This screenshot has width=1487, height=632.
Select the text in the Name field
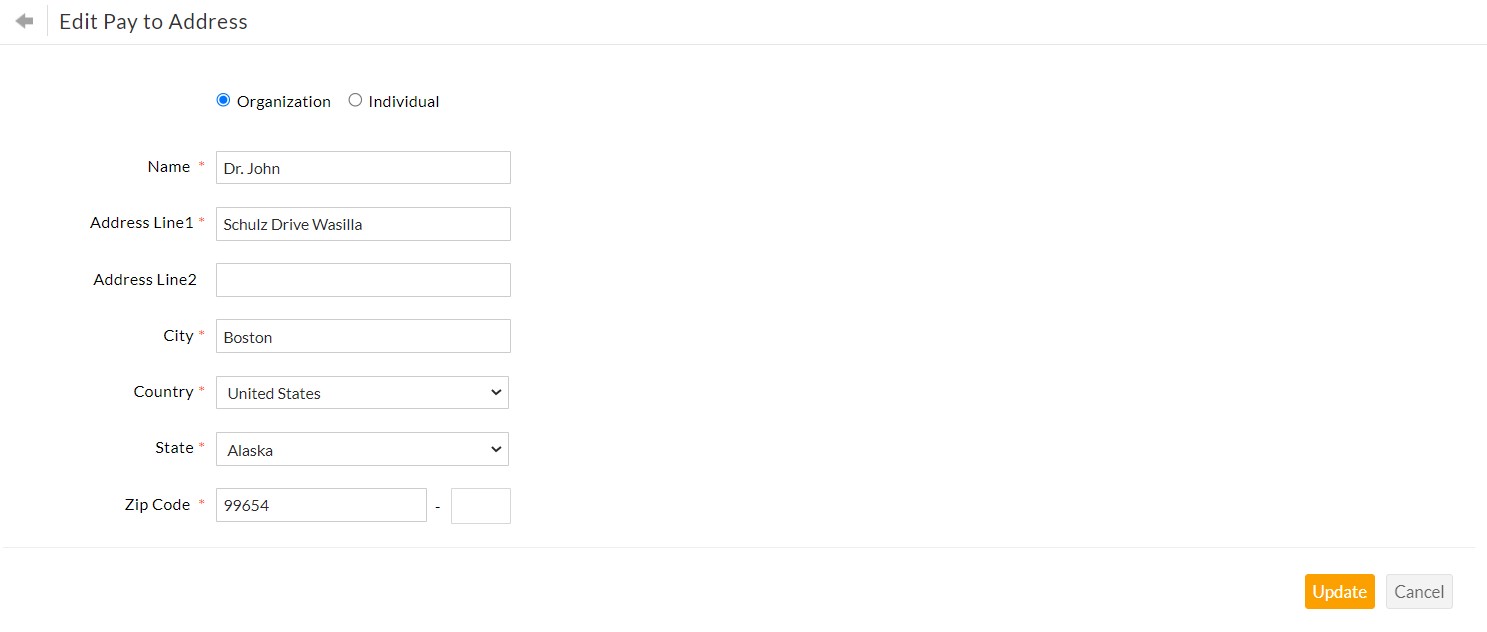363,167
